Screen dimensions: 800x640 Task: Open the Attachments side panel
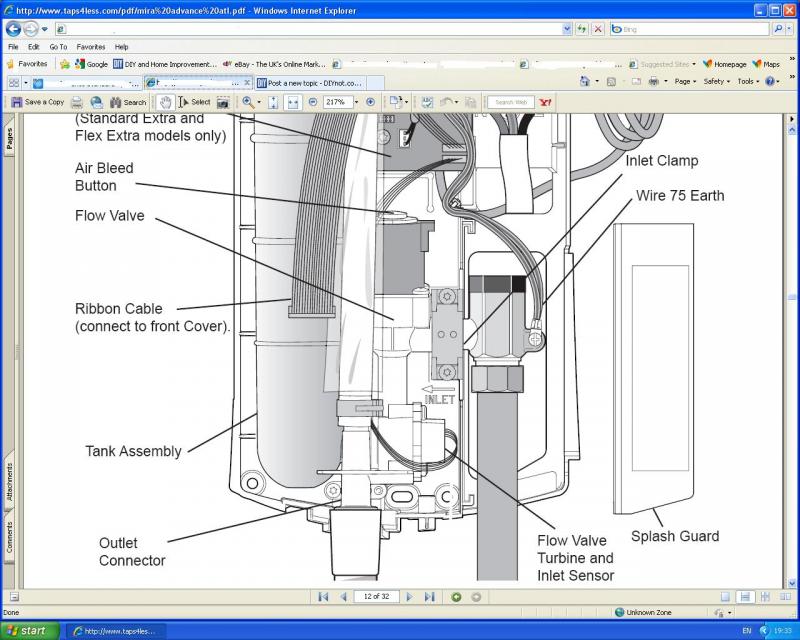(x=9, y=481)
